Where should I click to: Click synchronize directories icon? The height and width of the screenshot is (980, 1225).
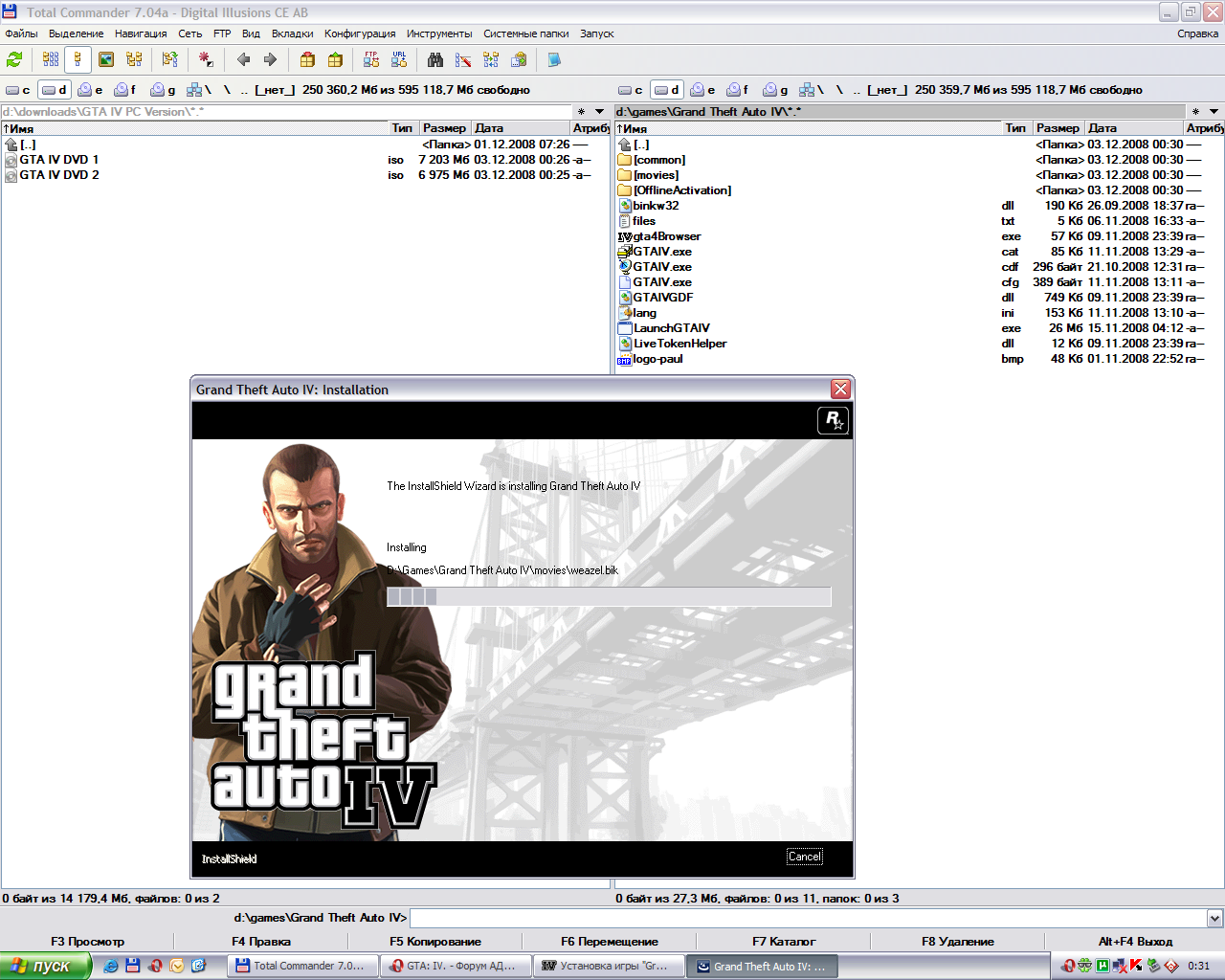coord(491,59)
